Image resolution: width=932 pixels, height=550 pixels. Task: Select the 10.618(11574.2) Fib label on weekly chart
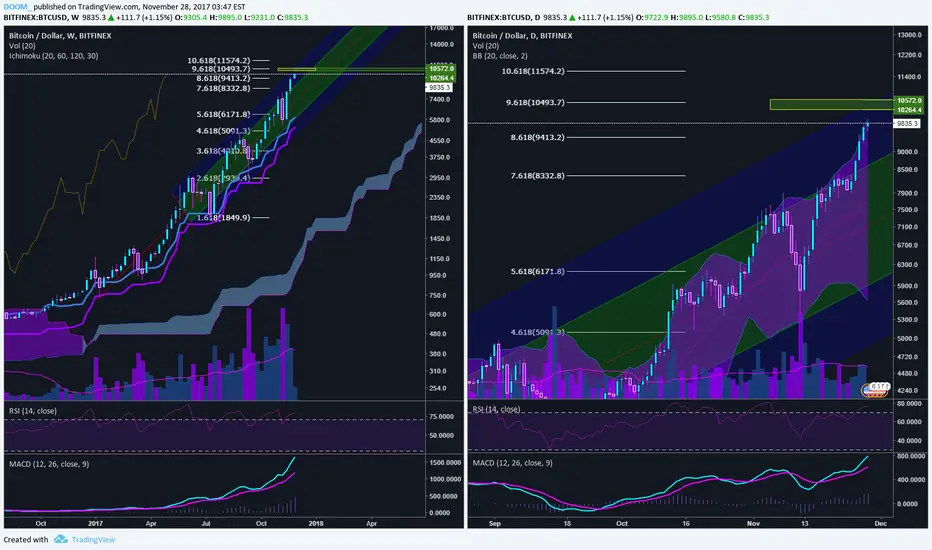tap(219, 61)
